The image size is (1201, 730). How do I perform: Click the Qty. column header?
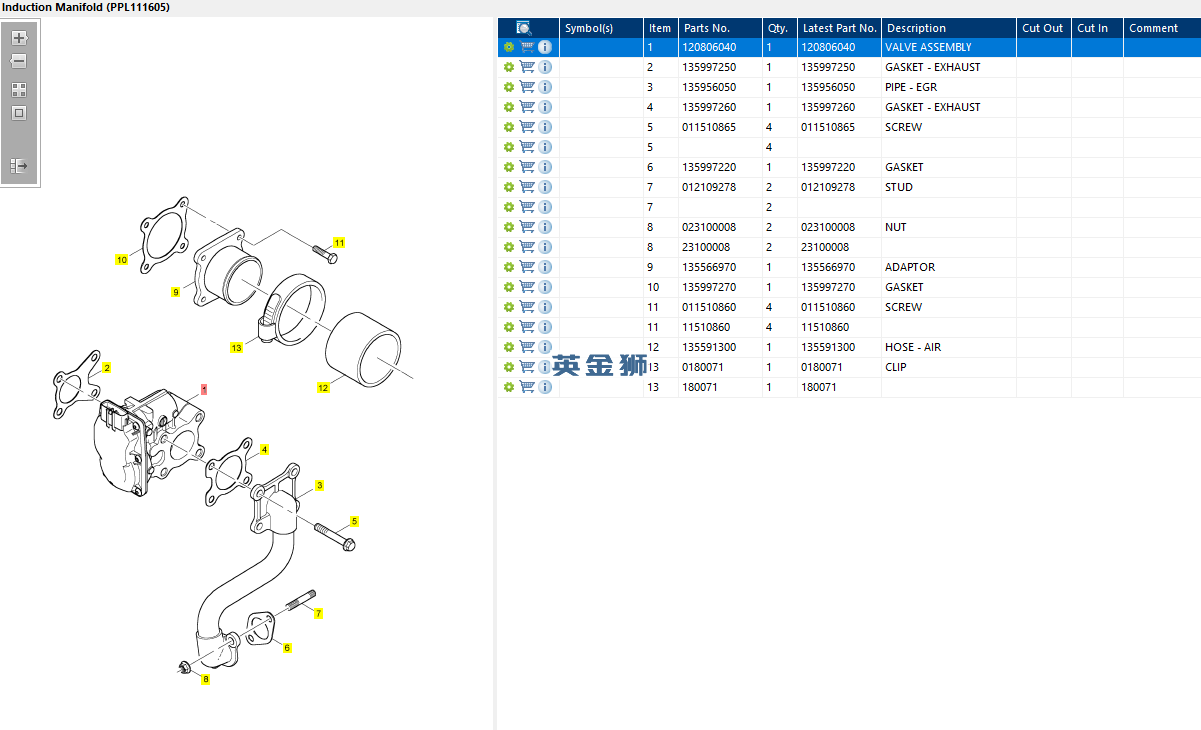point(779,28)
